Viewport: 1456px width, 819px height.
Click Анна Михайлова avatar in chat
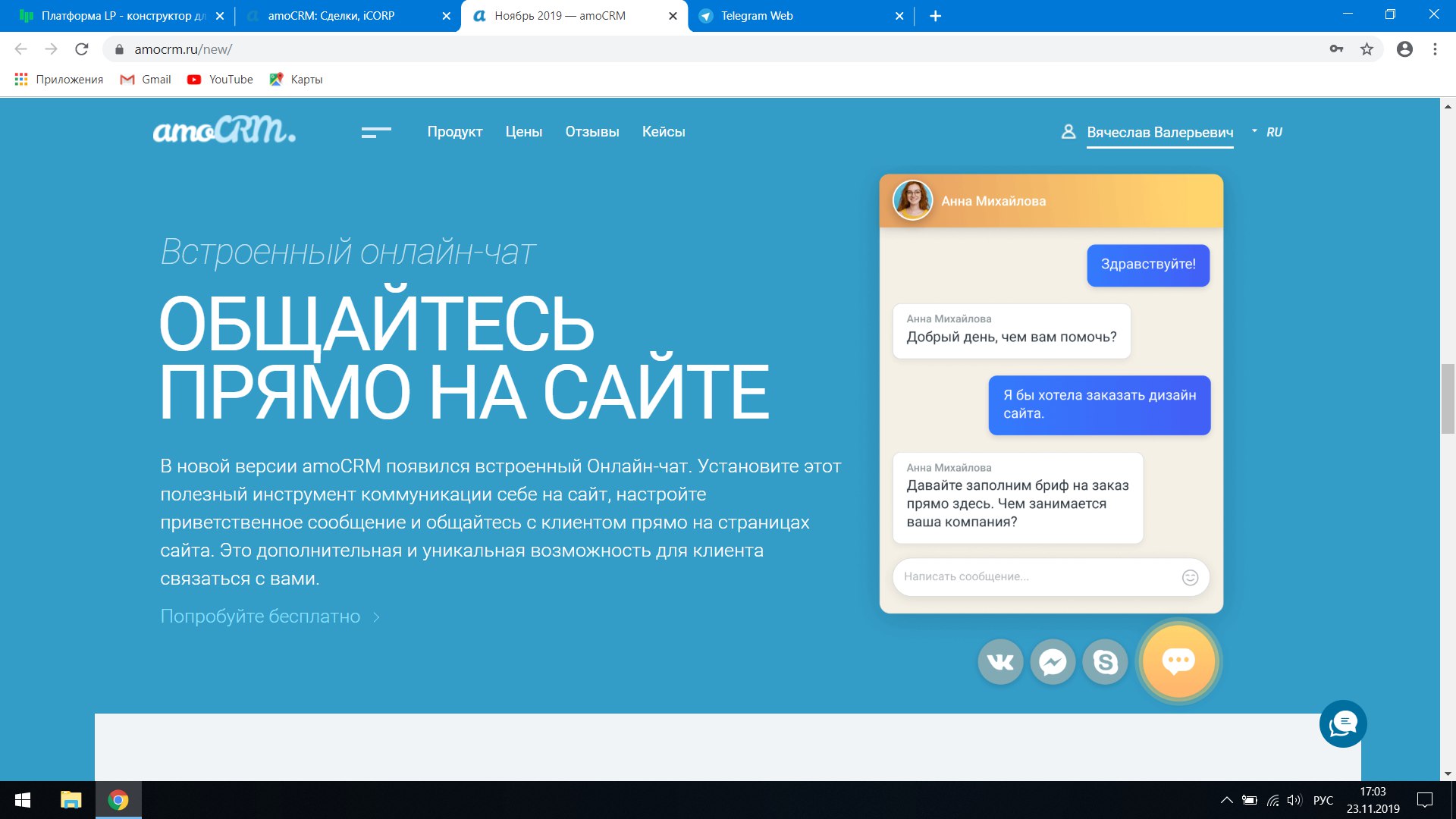click(913, 200)
